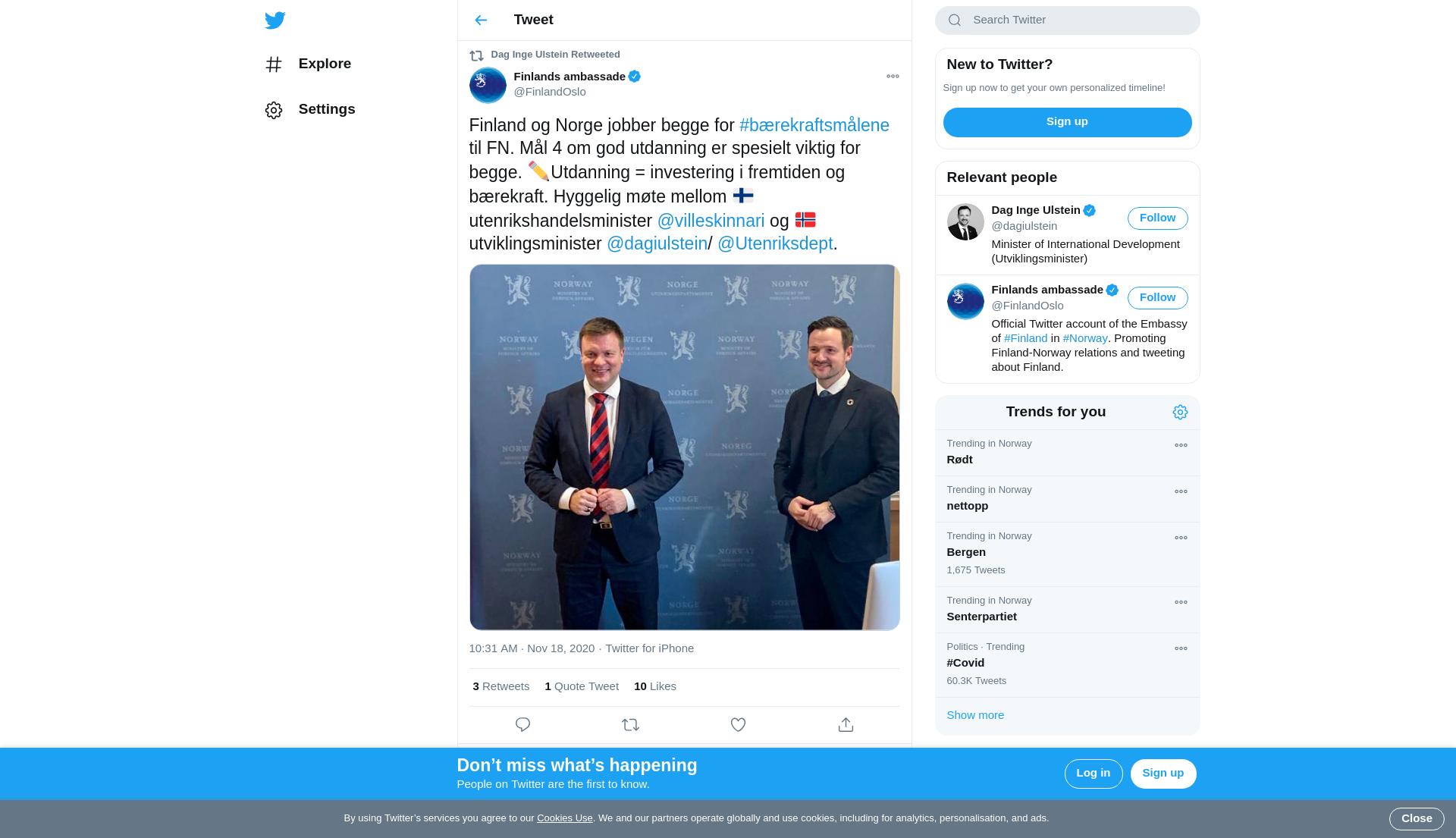Follow Finlands ambassade account
The height and width of the screenshot is (838, 1456).
(1157, 298)
